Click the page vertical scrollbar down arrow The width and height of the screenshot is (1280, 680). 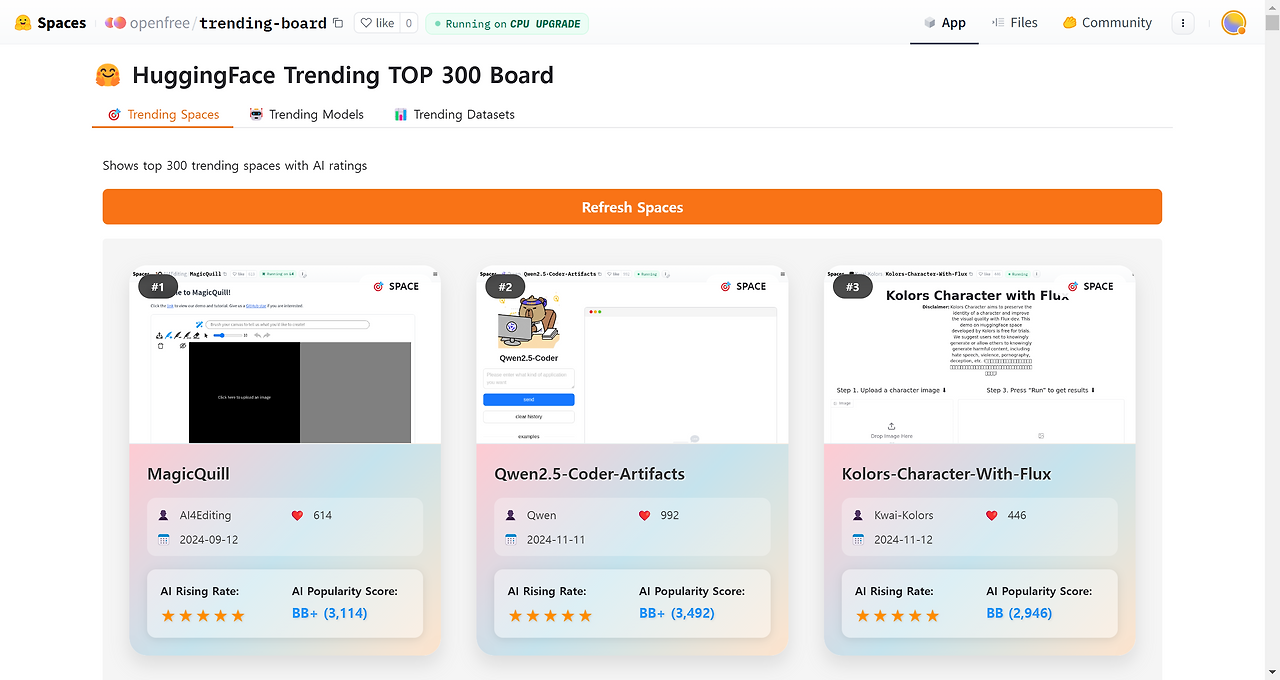tap(1272, 672)
